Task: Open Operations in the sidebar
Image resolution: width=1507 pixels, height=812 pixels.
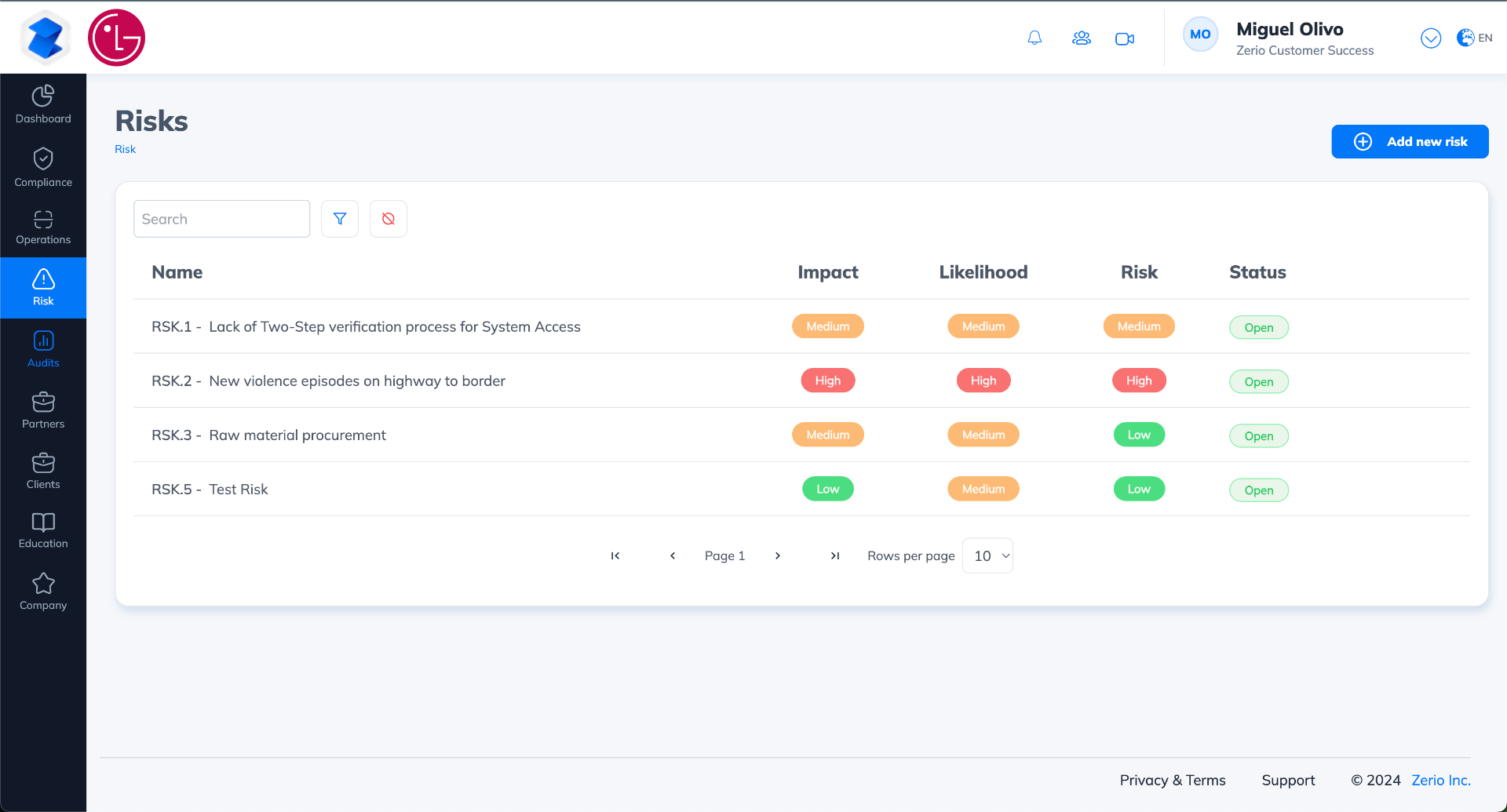Action: coord(43,228)
